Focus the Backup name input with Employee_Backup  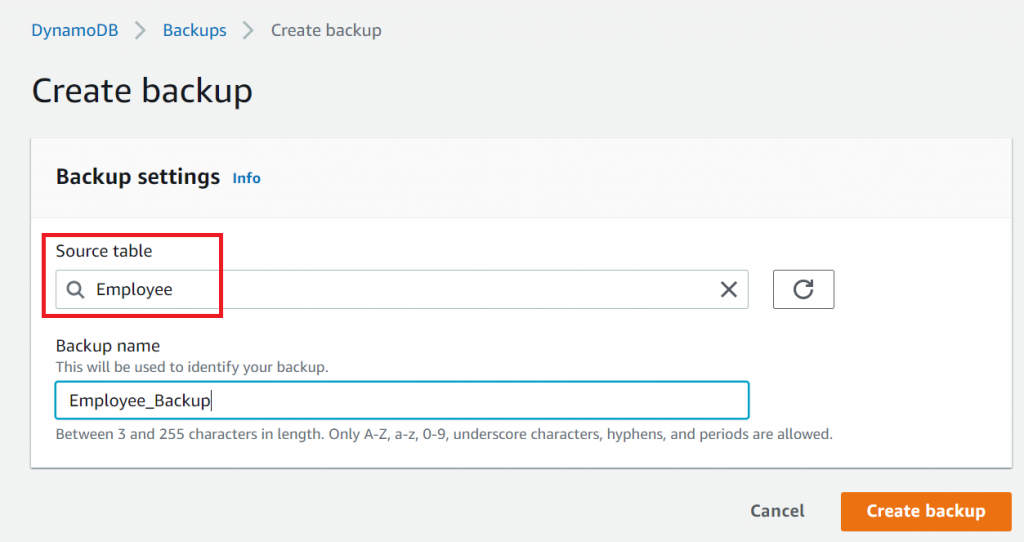[400, 400]
